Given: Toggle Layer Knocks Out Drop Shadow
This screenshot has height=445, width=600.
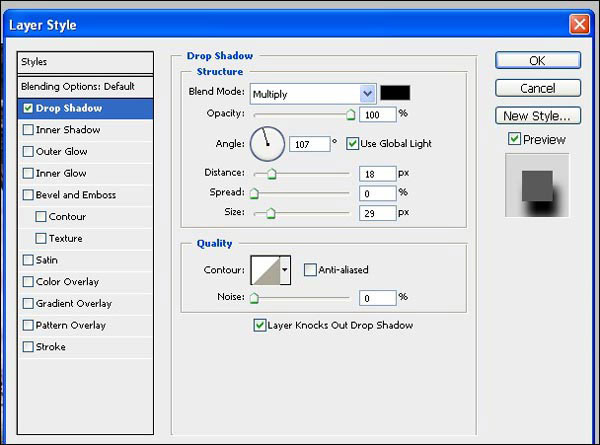Looking at the screenshot, I should 260,325.
